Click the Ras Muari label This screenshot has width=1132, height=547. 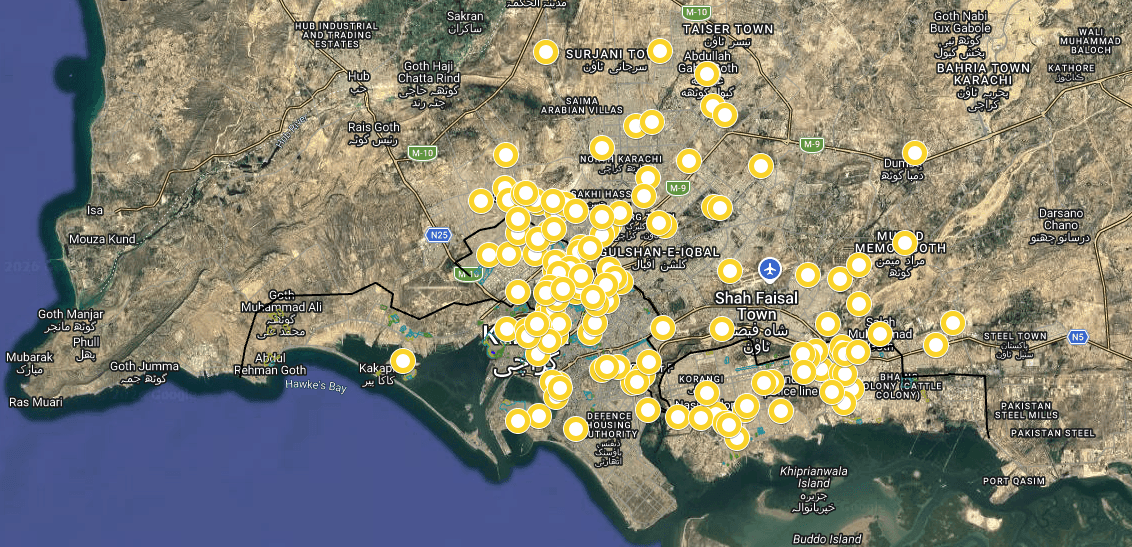[35, 402]
